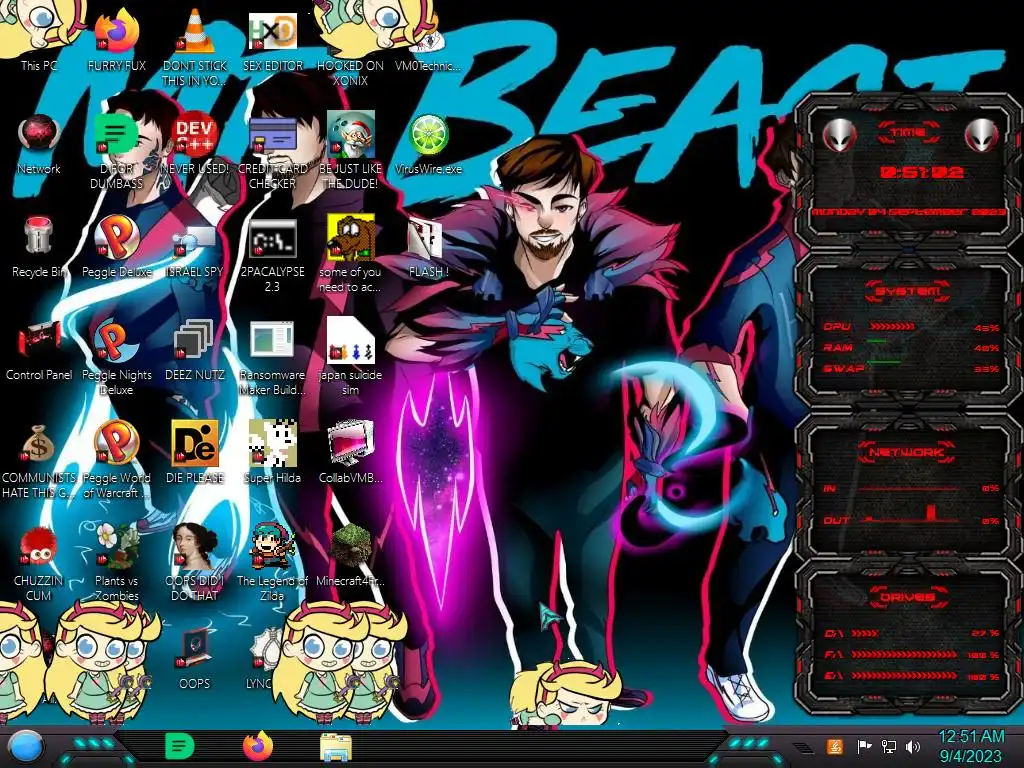Select the OOPS DID I DO THAT portrait icon
This screenshot has width=1024, height=768.
pos(195,563)
